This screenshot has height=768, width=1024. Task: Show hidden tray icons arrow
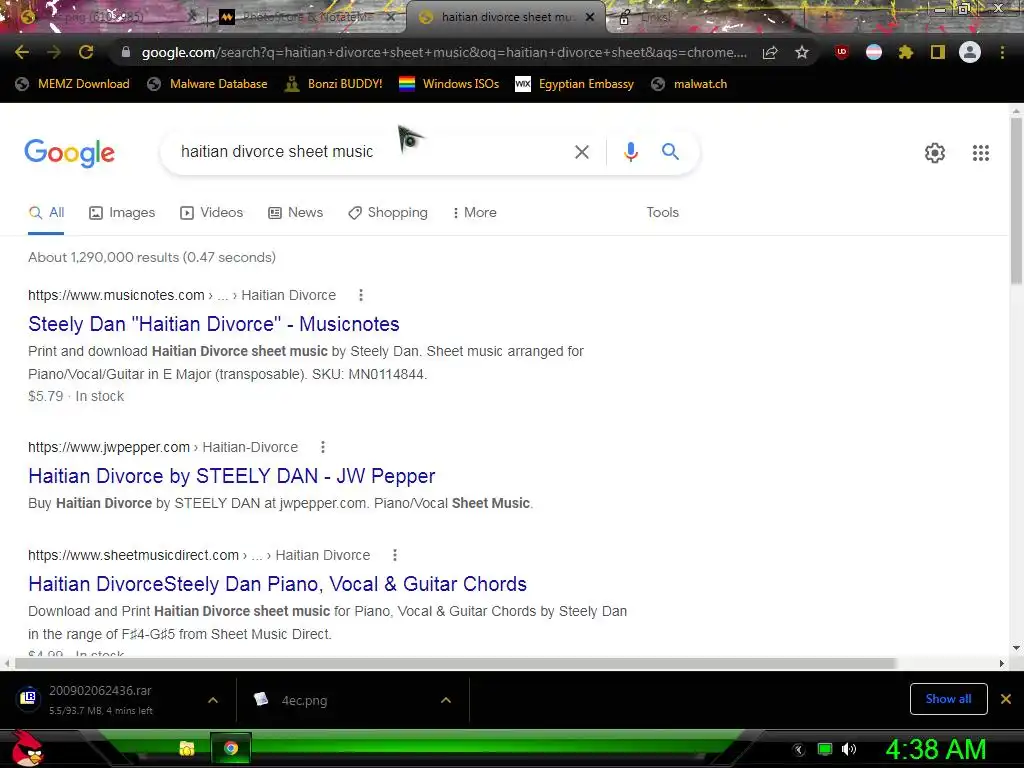pyautogui.click(x=798, y=750)
